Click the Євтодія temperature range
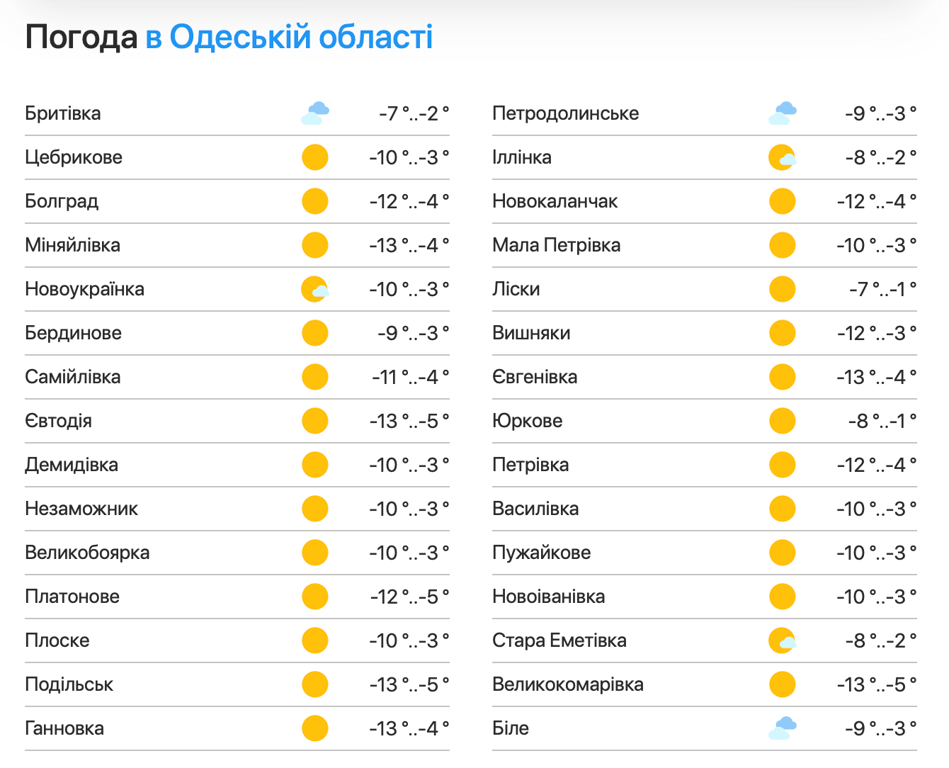Screen dimensions: 949x768 coord(409,421)
